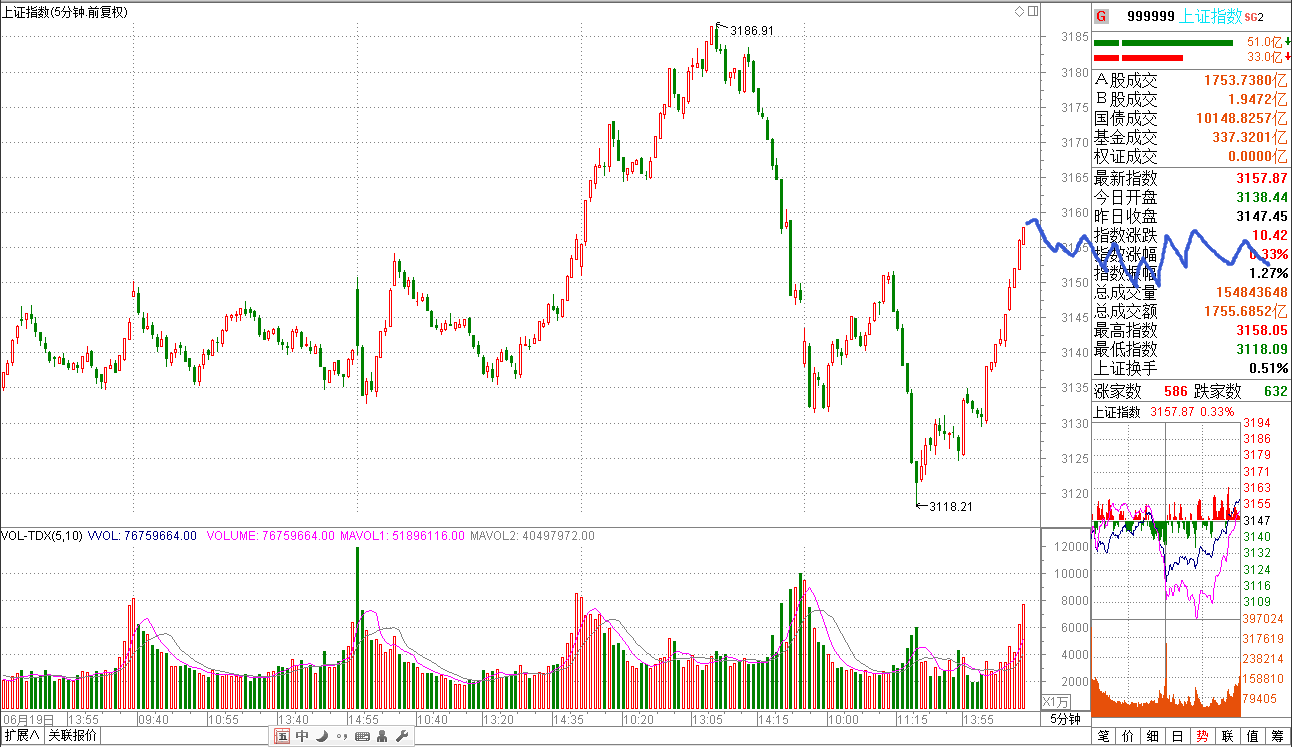The height and width of the screenshot is (747, 1292).
Task: Click the X1万 volume unit label
Action: pos(1056,701)
